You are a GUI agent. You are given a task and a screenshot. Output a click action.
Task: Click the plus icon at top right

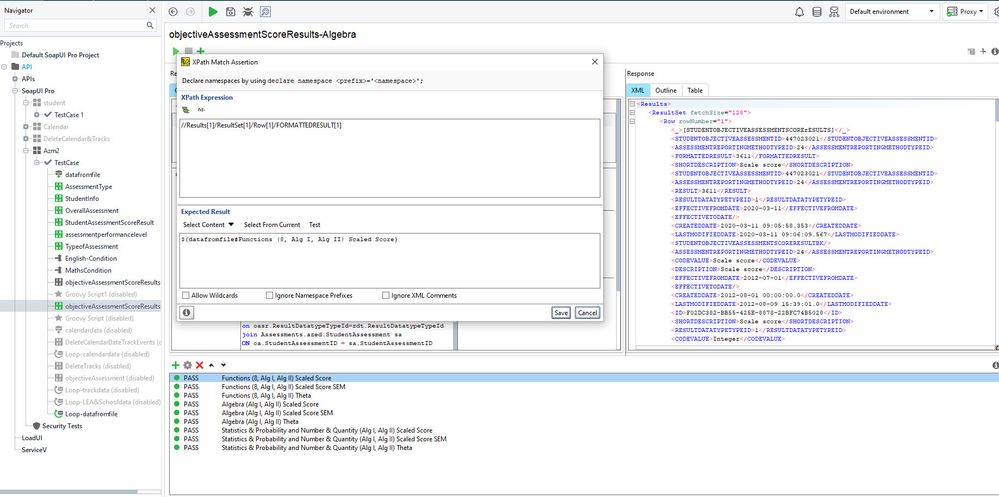click(x=983, y=51)
